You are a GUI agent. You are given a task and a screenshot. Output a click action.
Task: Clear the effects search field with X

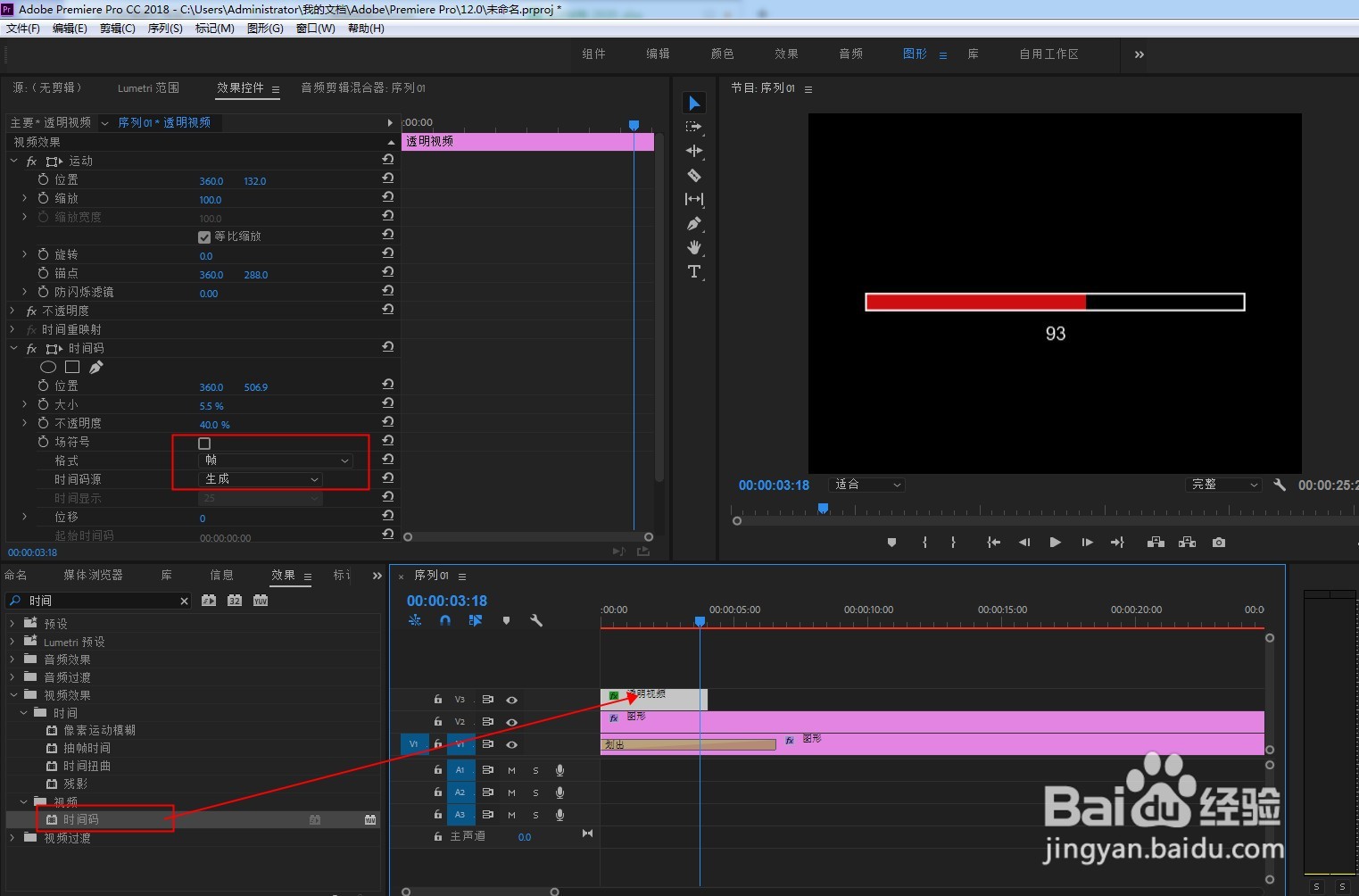184,601
